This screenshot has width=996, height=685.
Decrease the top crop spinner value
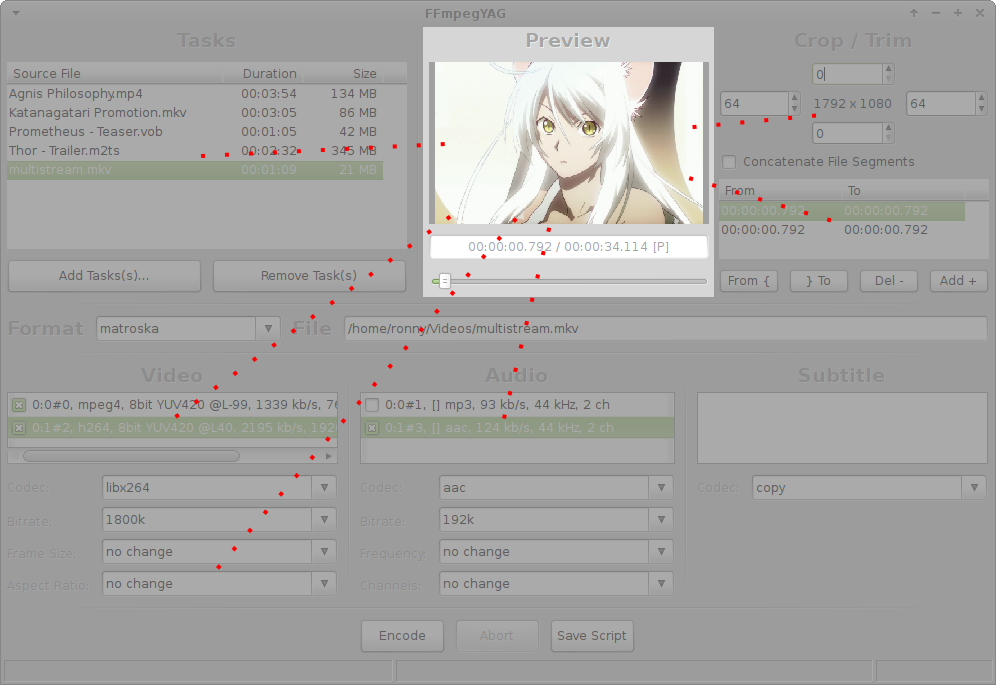[x=889, y=79]
